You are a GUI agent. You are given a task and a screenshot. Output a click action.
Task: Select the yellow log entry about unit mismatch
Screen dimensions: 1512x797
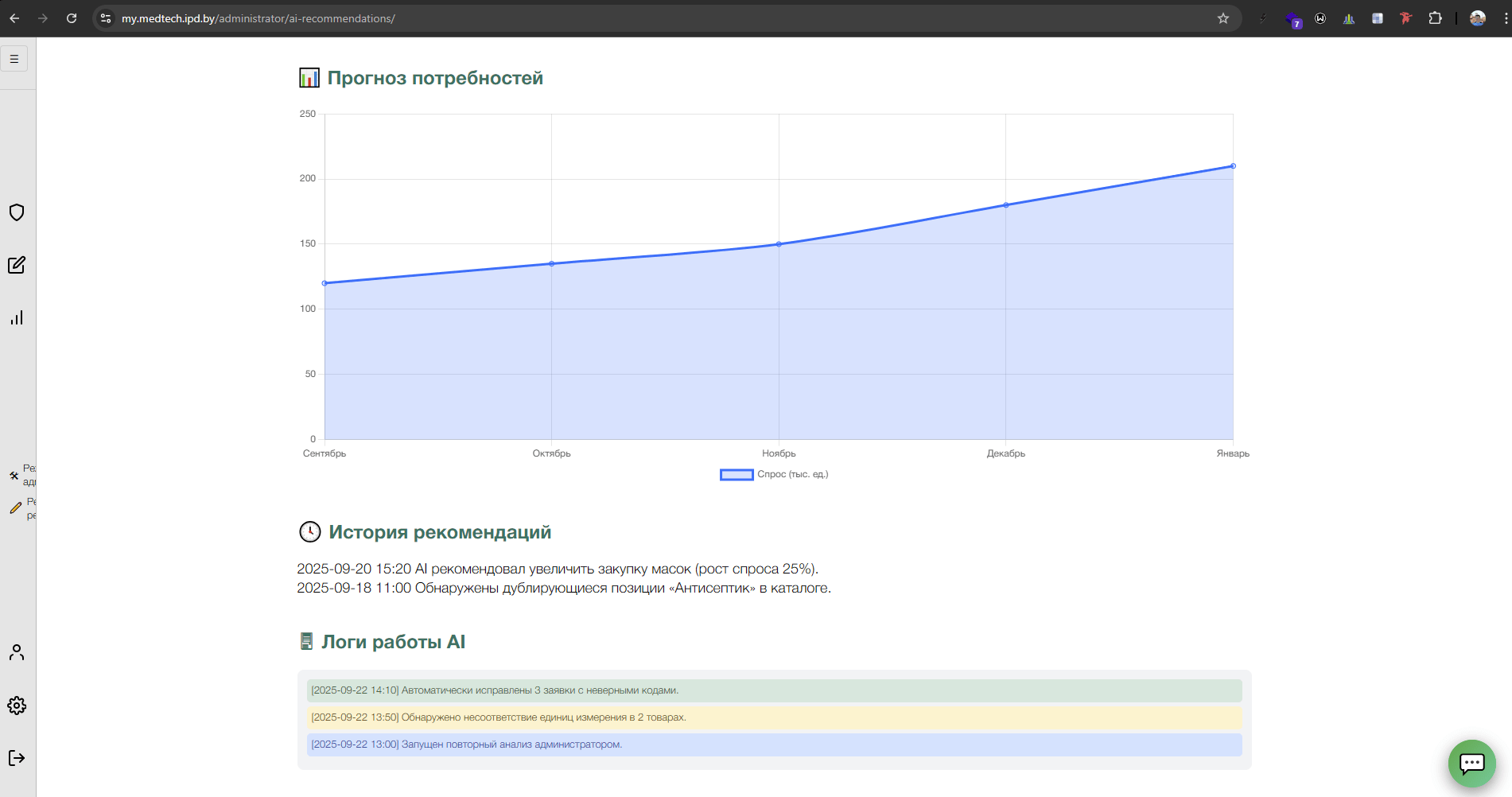pos(774,717)
